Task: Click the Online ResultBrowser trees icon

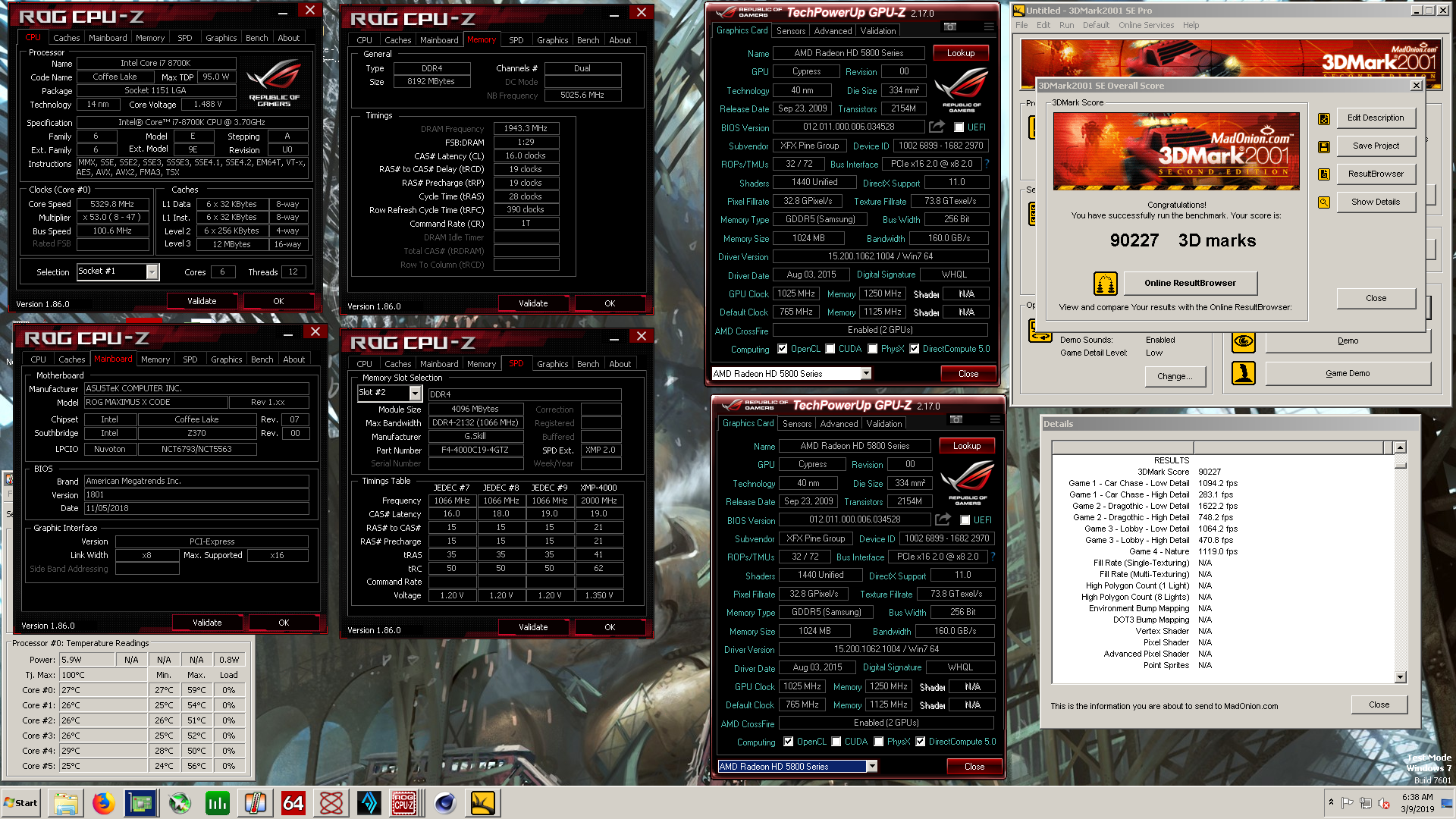Action: point(1106,284)
